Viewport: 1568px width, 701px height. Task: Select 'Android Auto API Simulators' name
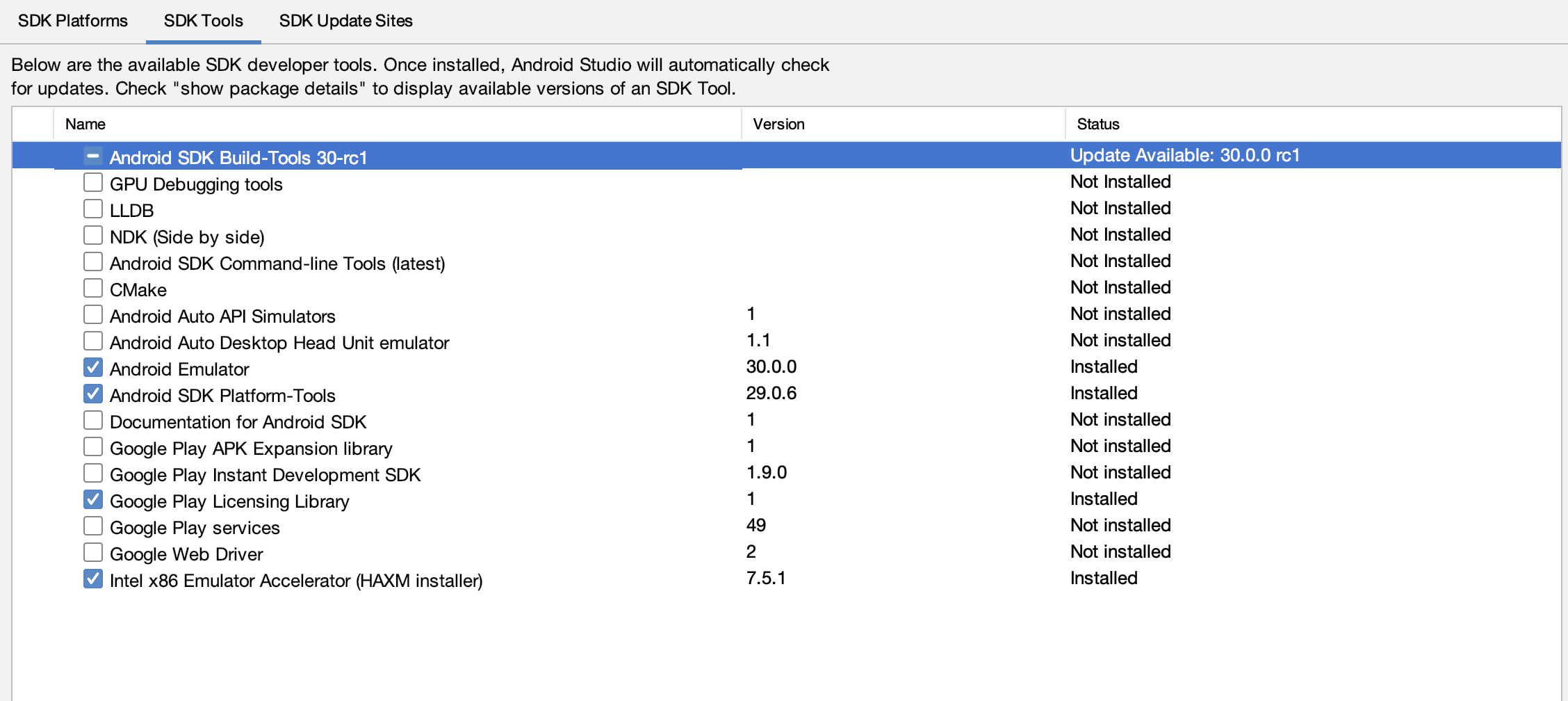[222, 316]
